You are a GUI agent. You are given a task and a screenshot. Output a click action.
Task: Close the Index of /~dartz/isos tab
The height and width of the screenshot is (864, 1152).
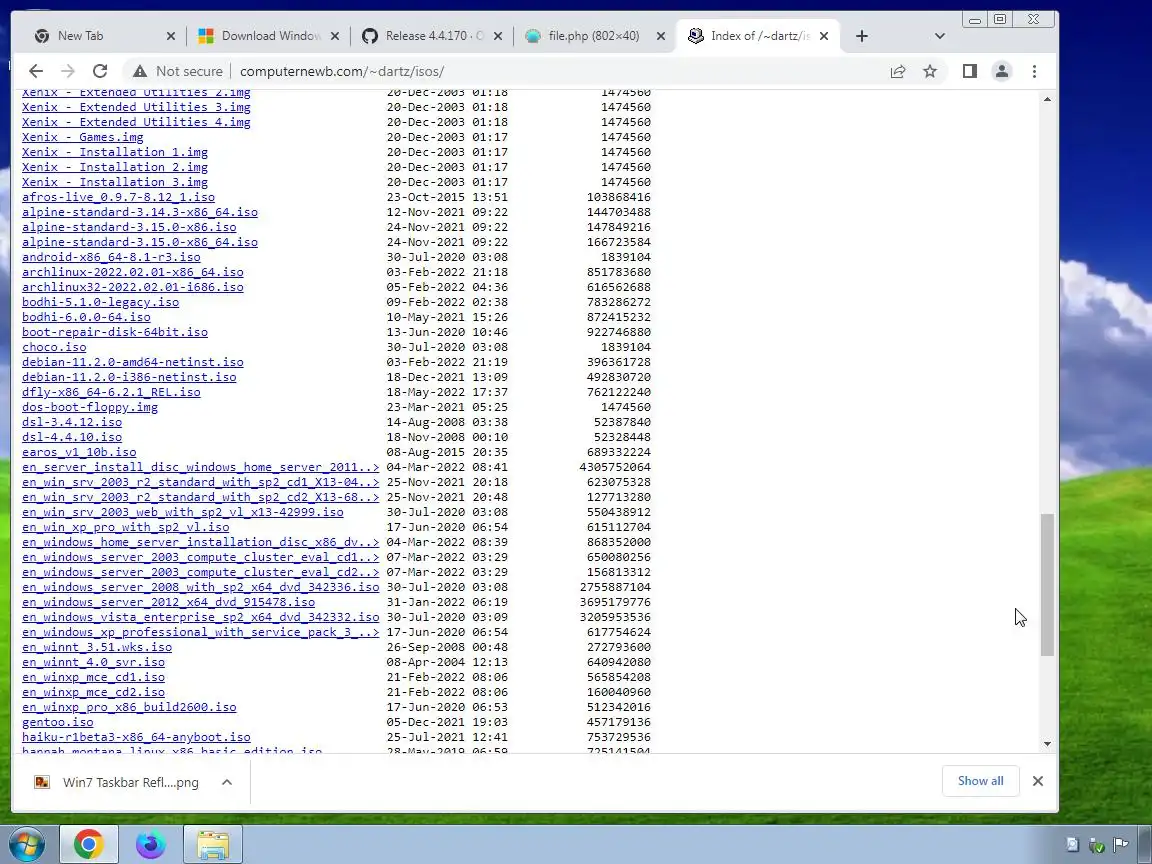824,36
